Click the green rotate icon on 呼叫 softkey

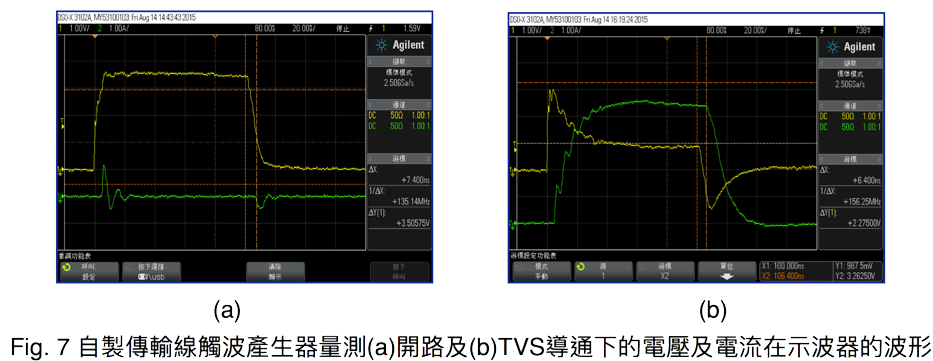tap(66, 267)
